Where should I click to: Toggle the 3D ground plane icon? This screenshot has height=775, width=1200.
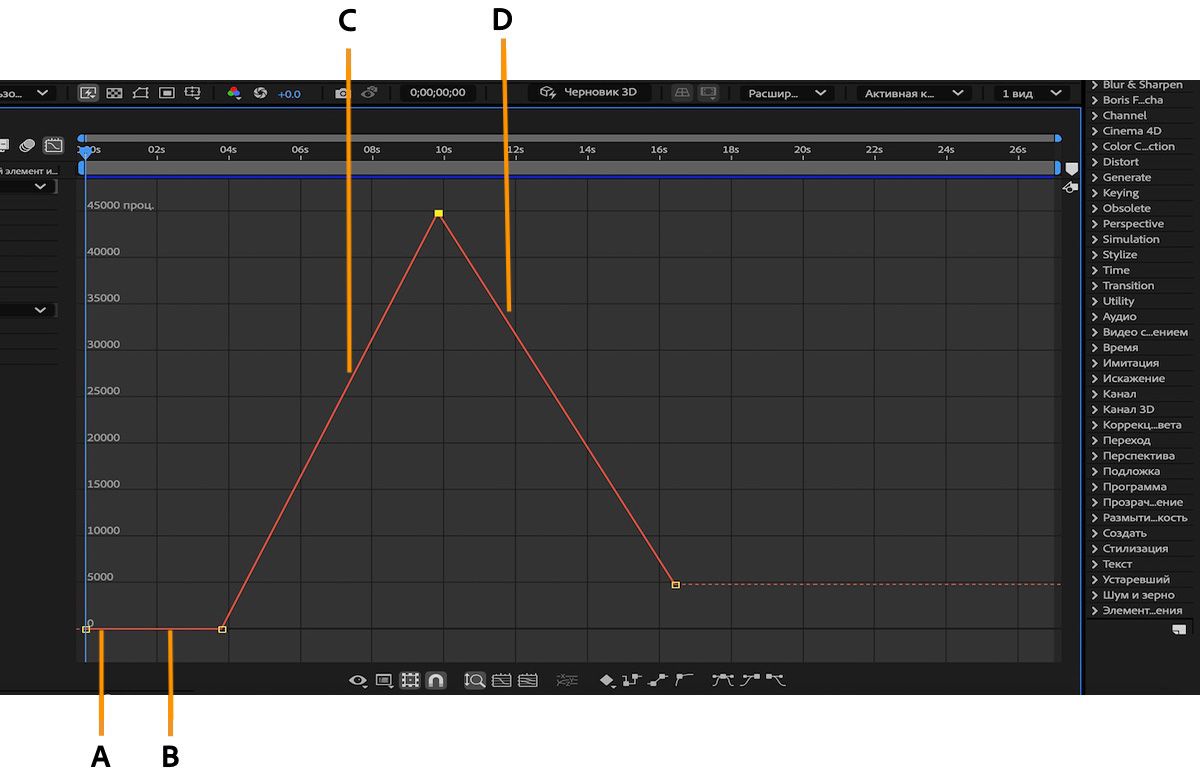click(x=682, y=93)
